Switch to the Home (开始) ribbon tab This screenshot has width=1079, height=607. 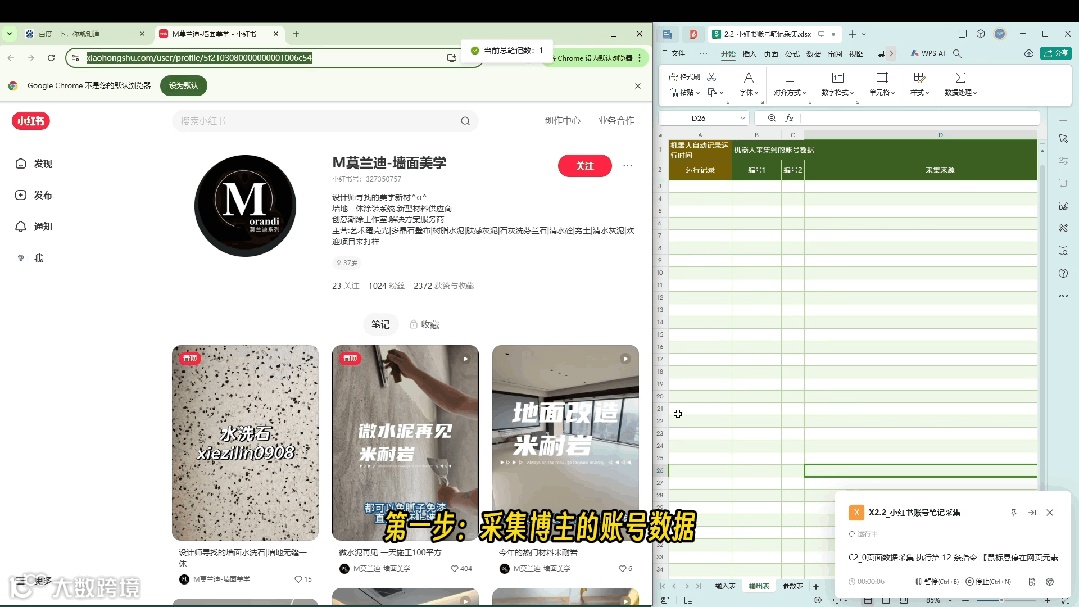728,54
